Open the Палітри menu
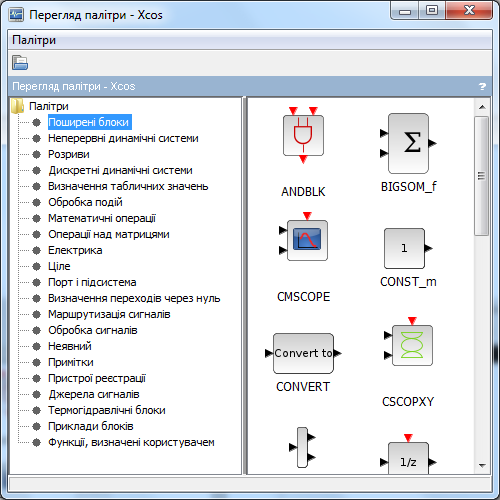 tap(34, 40)
